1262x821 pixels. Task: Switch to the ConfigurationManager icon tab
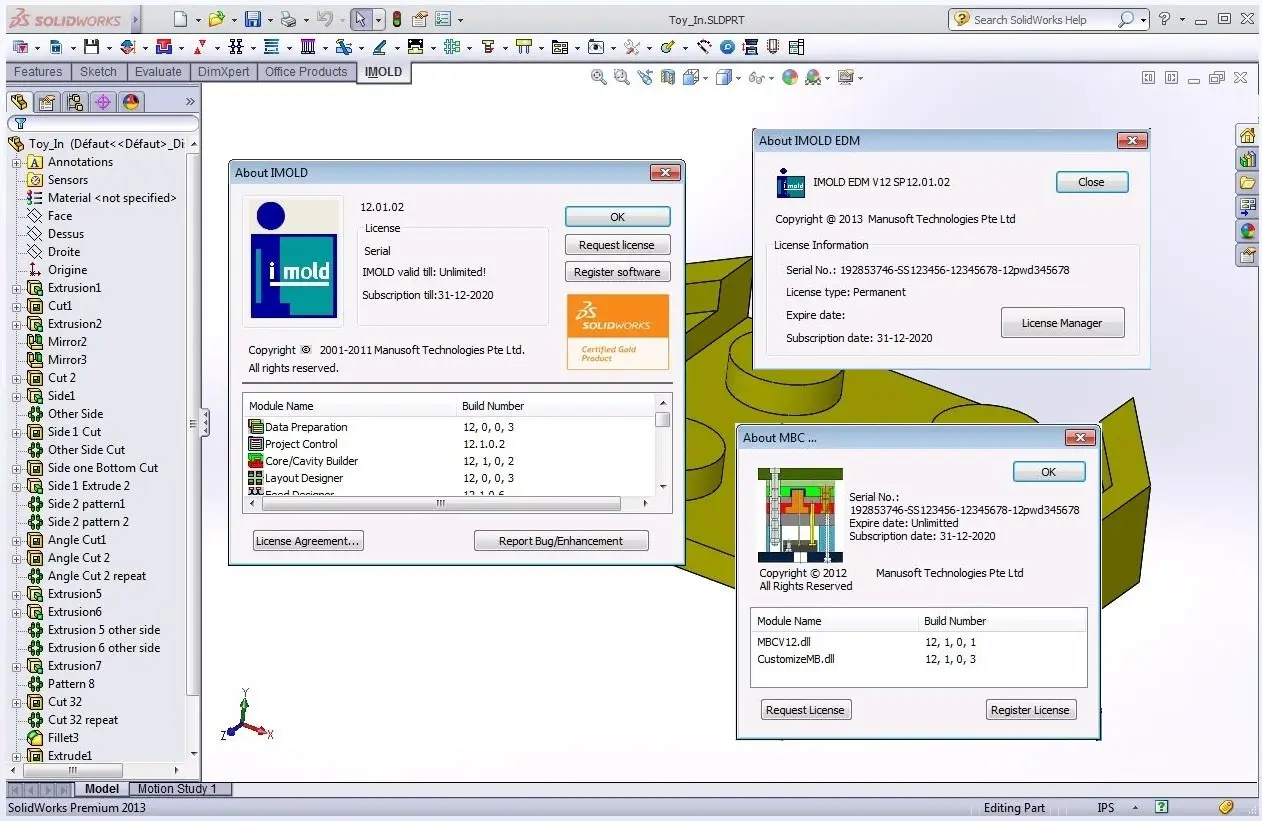(75, 102)
